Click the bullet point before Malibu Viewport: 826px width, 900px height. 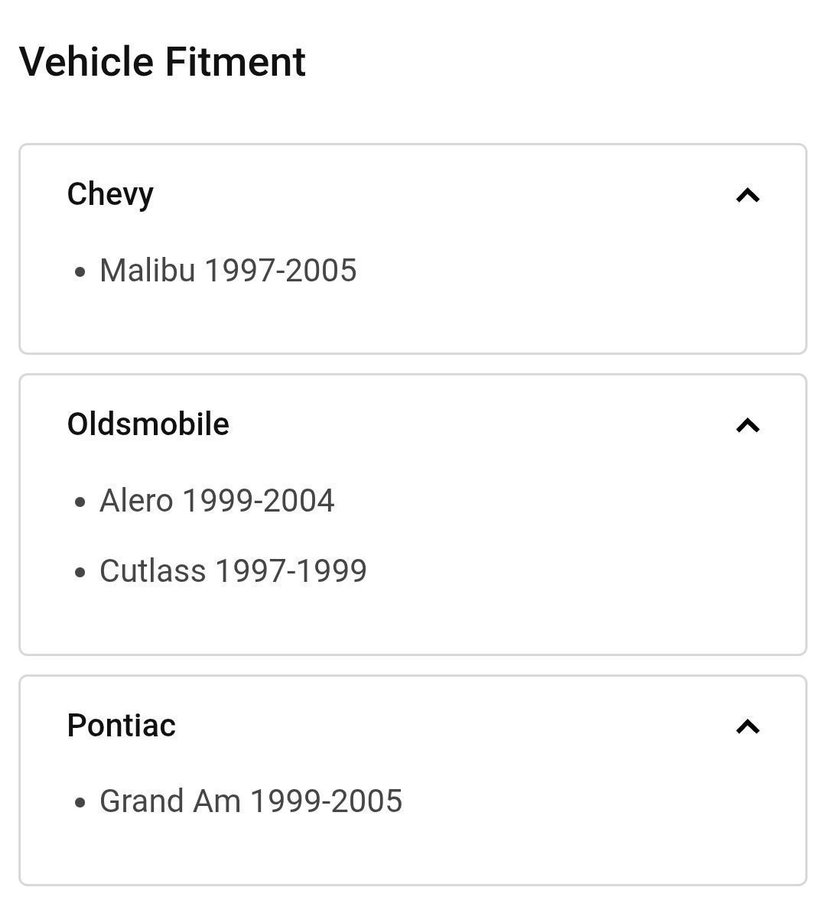[x=80, y=272]
